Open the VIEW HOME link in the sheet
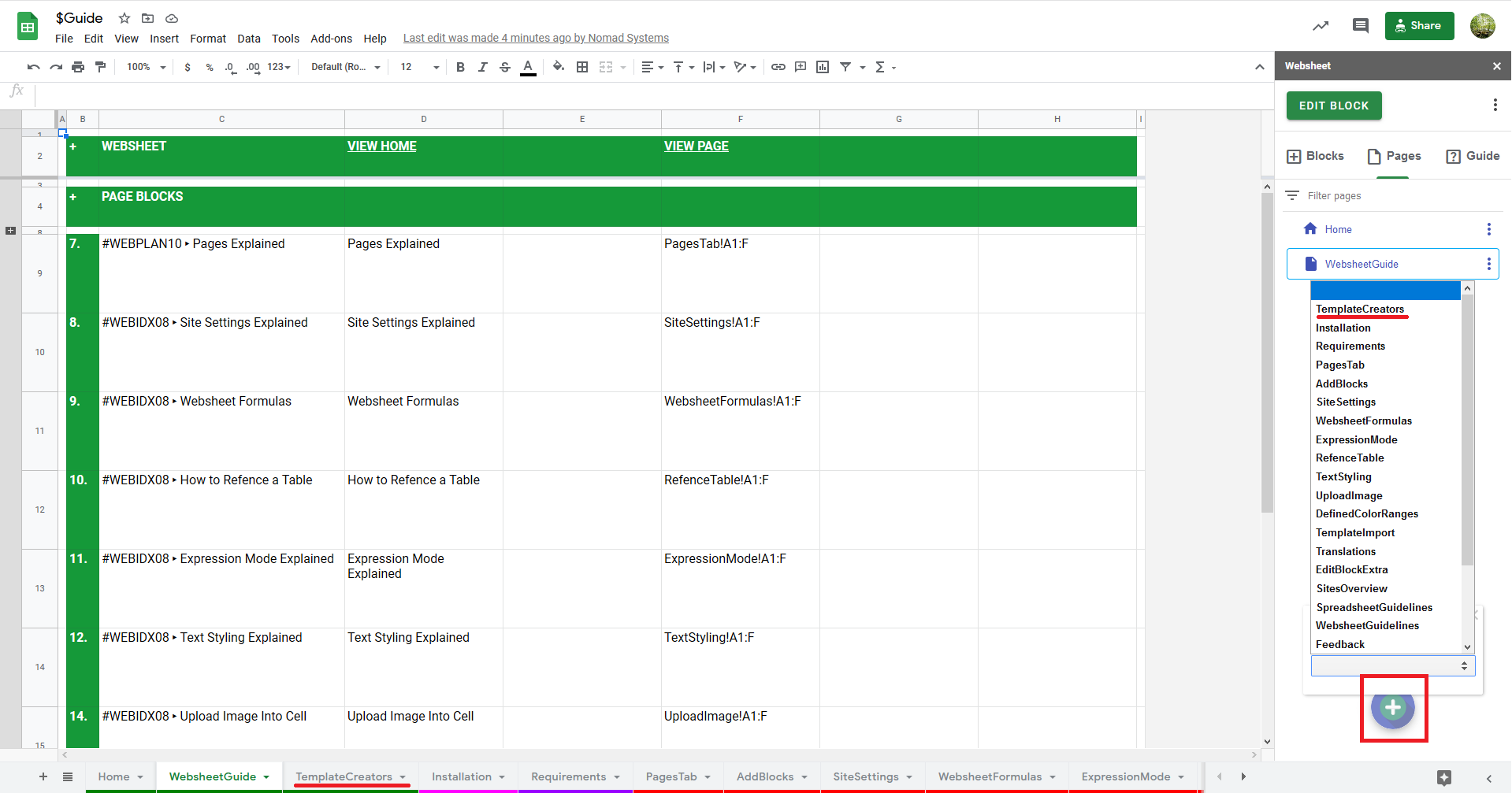1512x793 pixels. [x=382, y=146]
